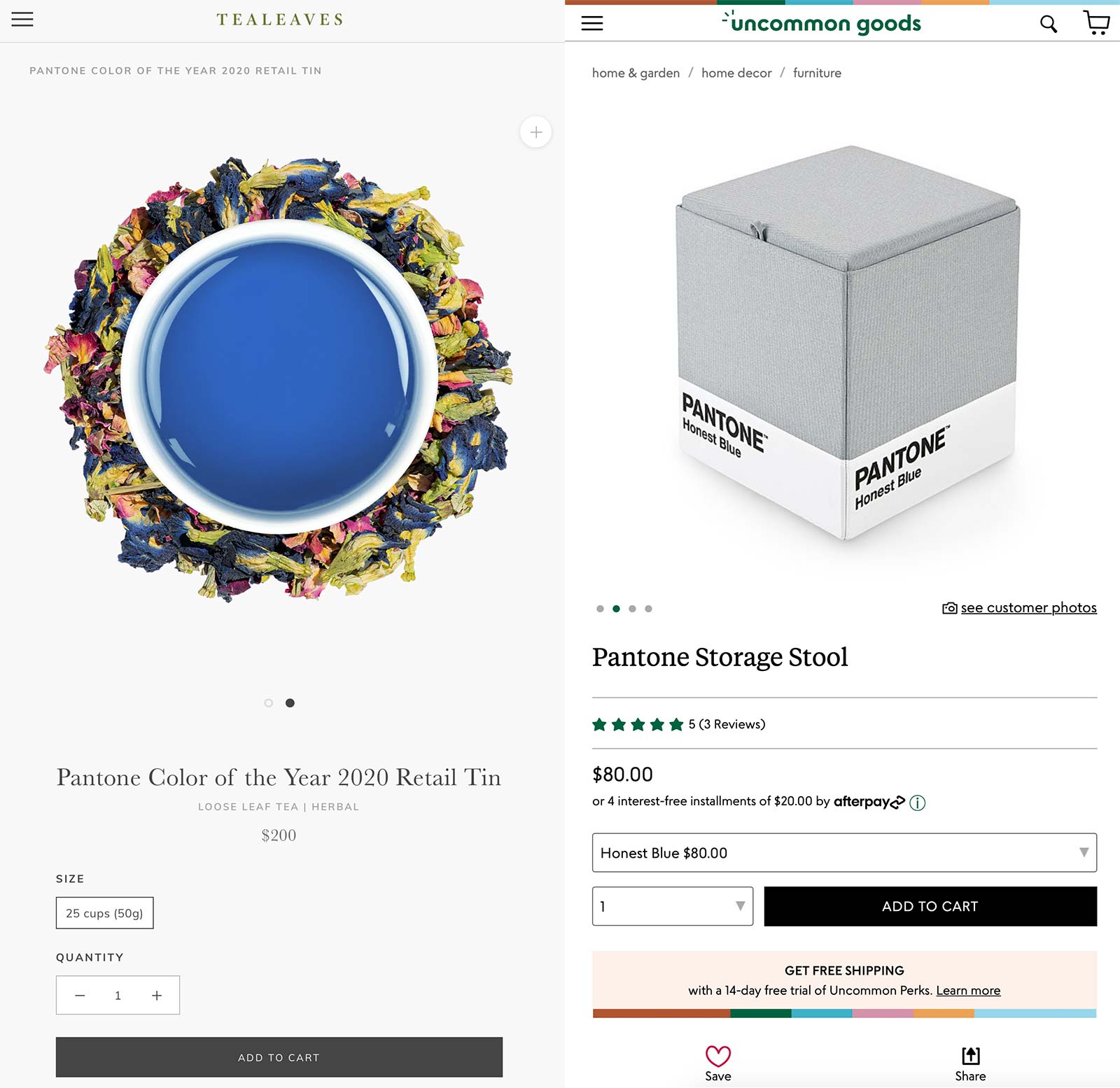The image size is (1120, 1088).
Task: Go to home & garden breadcrumb
Action: click(636, 73)
